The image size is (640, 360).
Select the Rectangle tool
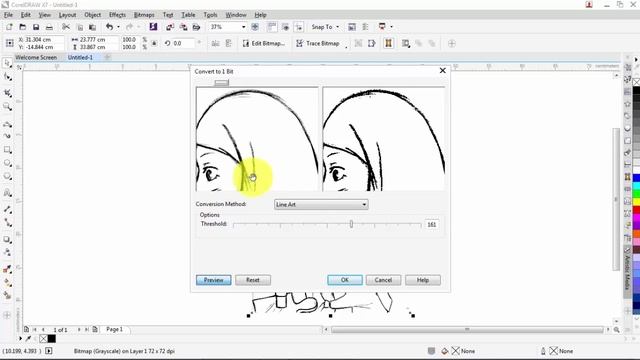click(x=7, y=150)
